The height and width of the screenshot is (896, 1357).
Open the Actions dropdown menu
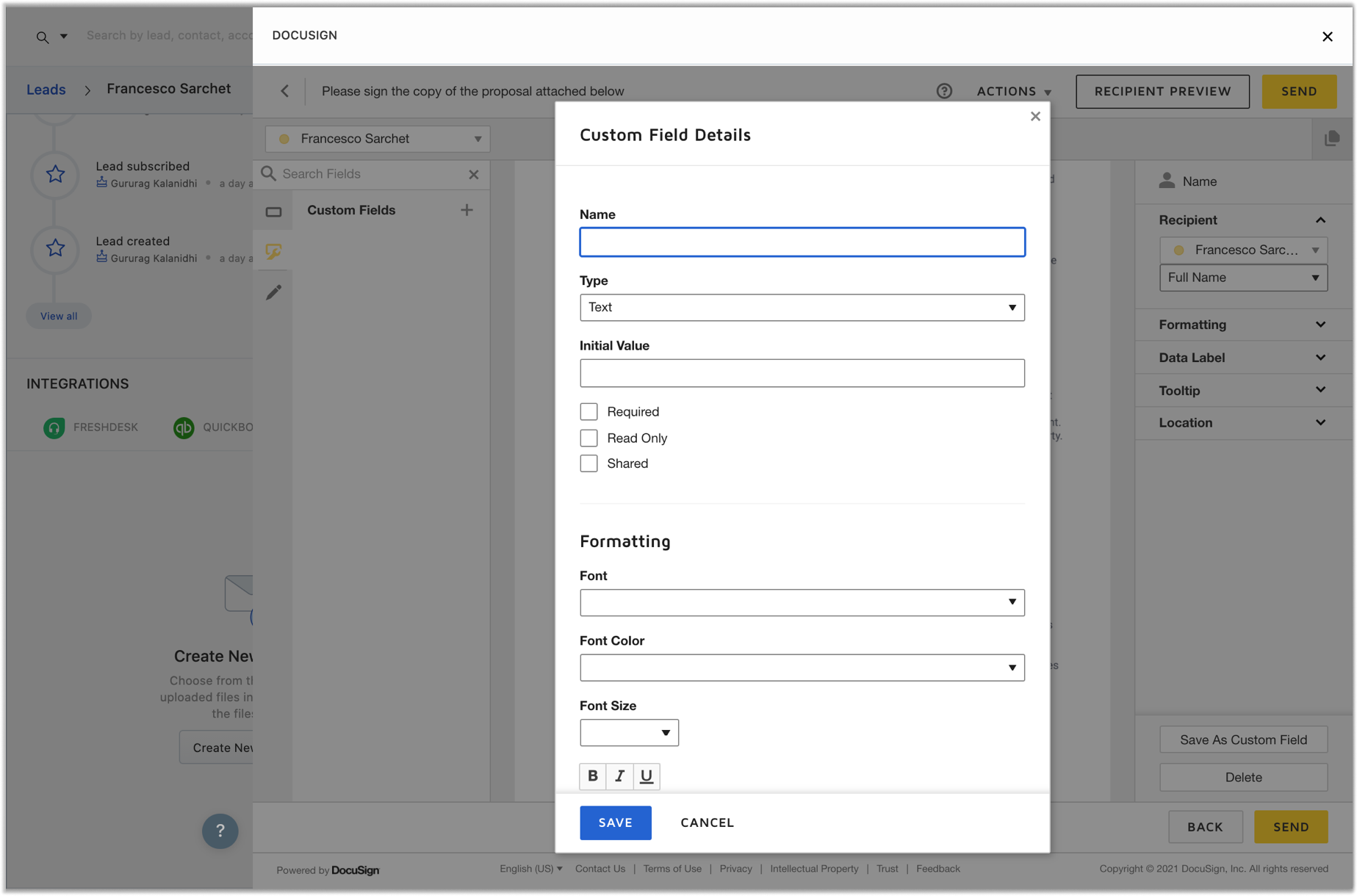[1014, 91]
